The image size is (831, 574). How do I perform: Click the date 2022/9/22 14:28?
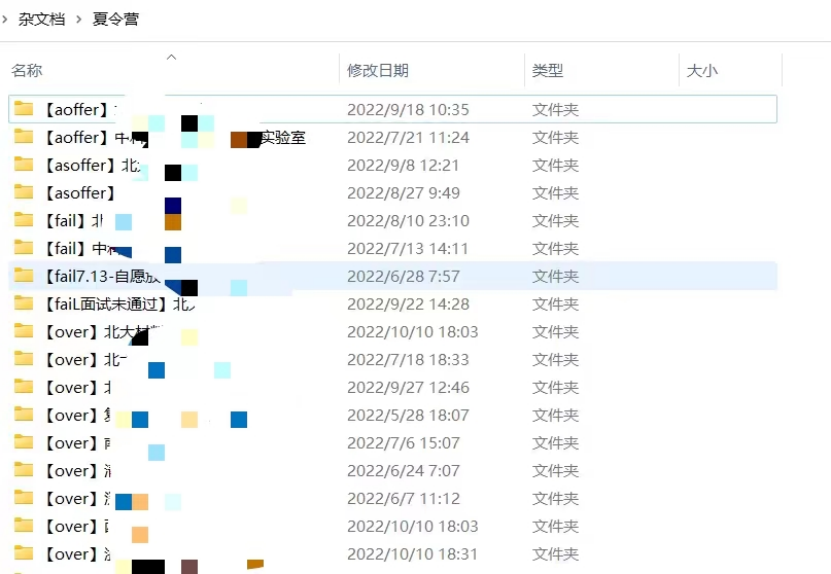coord(408,304)
